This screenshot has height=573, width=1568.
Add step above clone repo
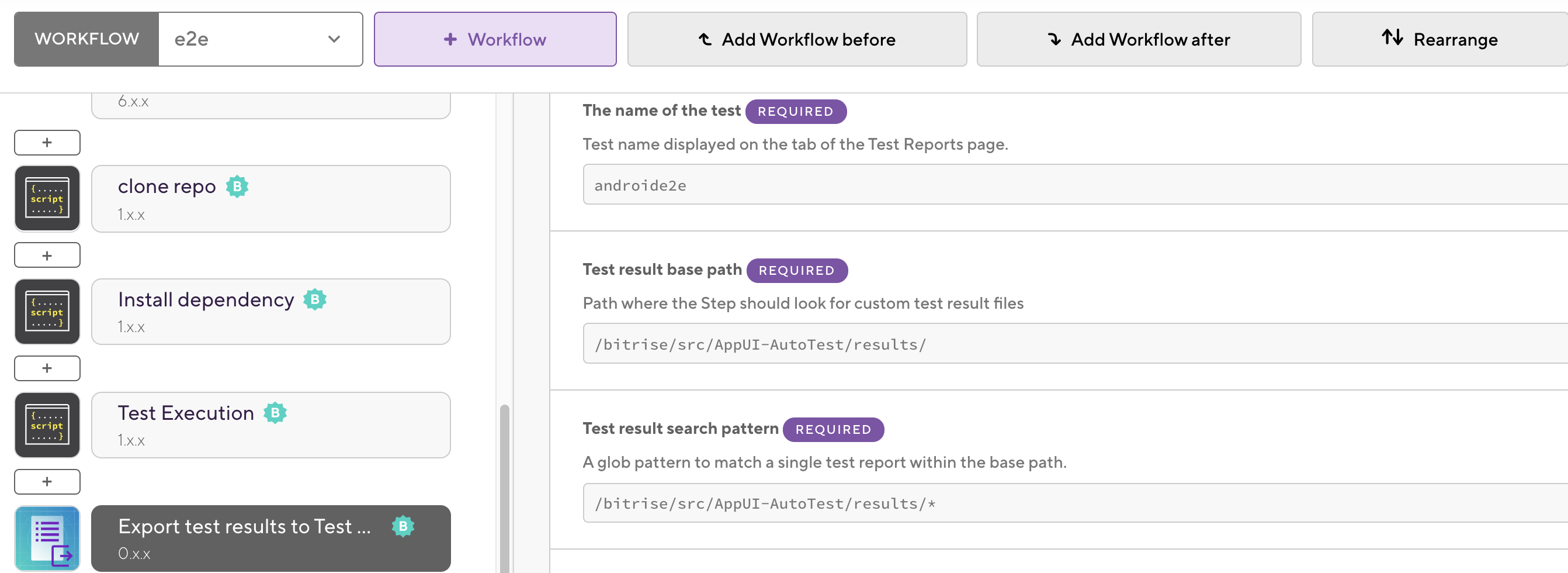[47, 143]
